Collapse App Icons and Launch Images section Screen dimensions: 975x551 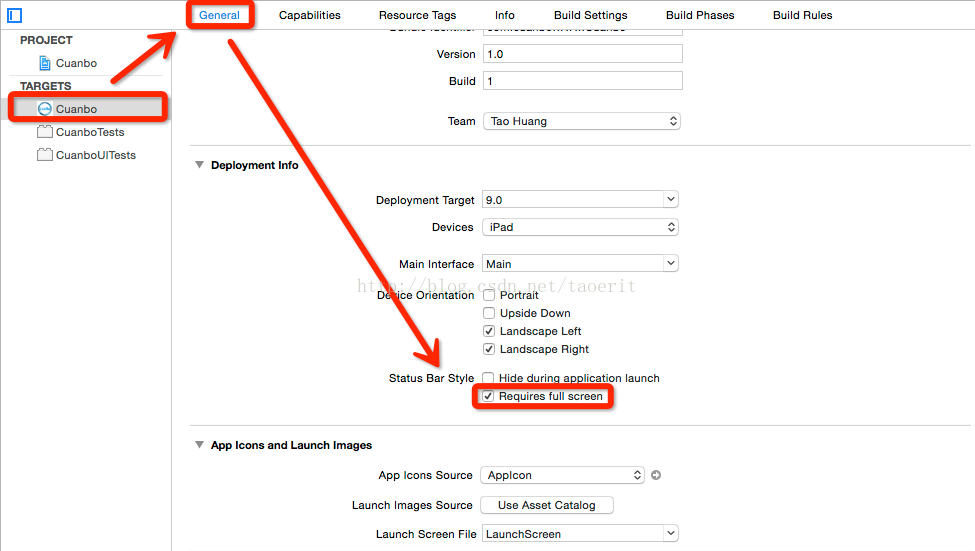[x=200, y=445]
